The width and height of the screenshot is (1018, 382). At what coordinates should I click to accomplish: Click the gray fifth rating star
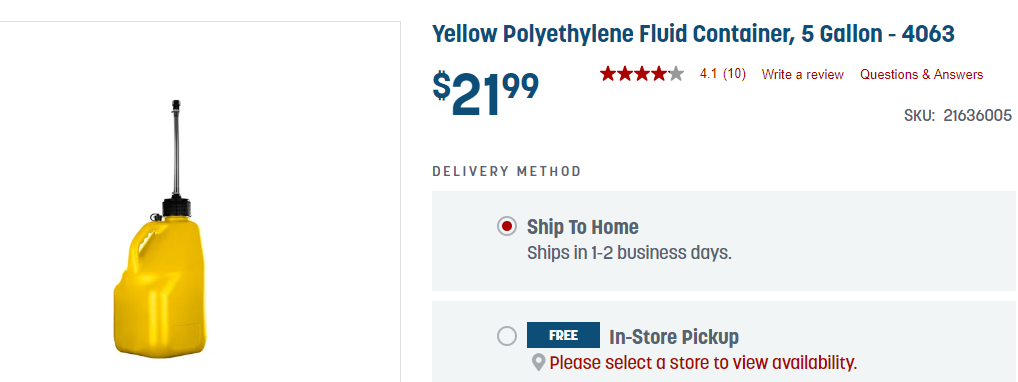pos(676,73)
